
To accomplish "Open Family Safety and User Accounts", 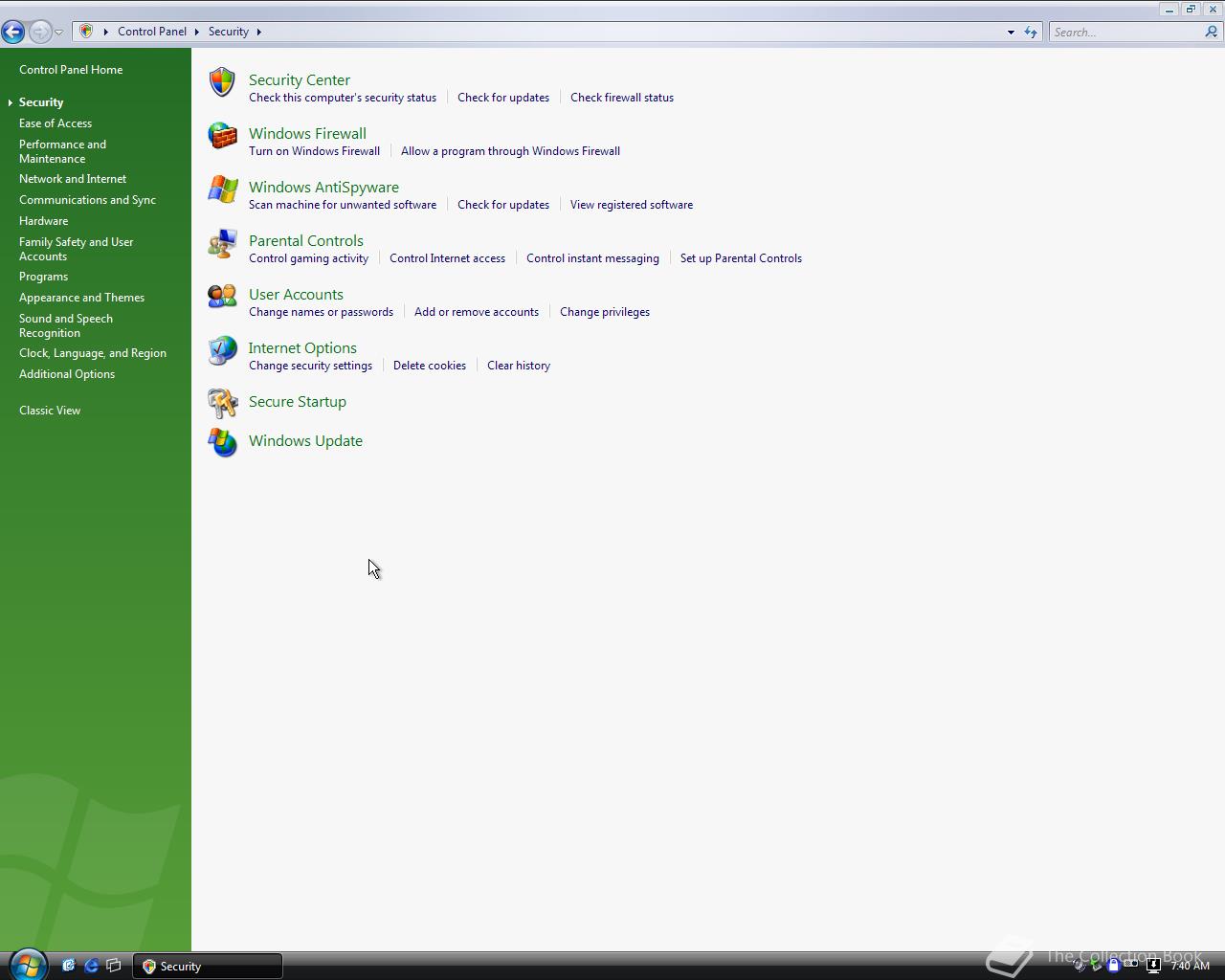I will [77, 249].
